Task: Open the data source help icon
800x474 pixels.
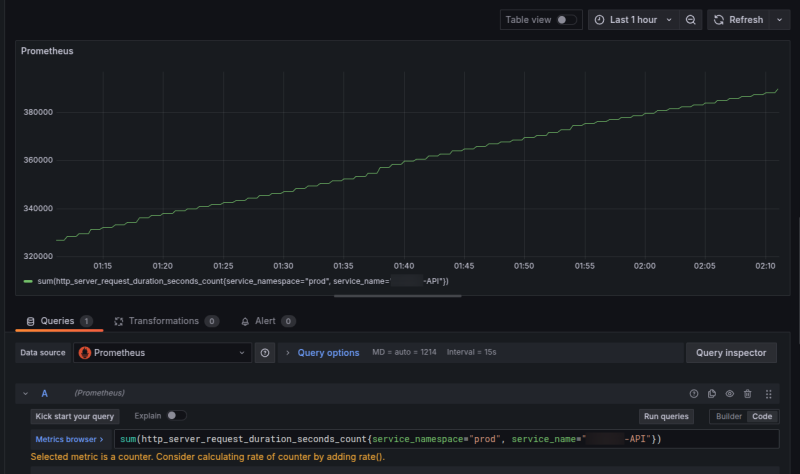Action: pyautogui.click(x=265, y=353)
